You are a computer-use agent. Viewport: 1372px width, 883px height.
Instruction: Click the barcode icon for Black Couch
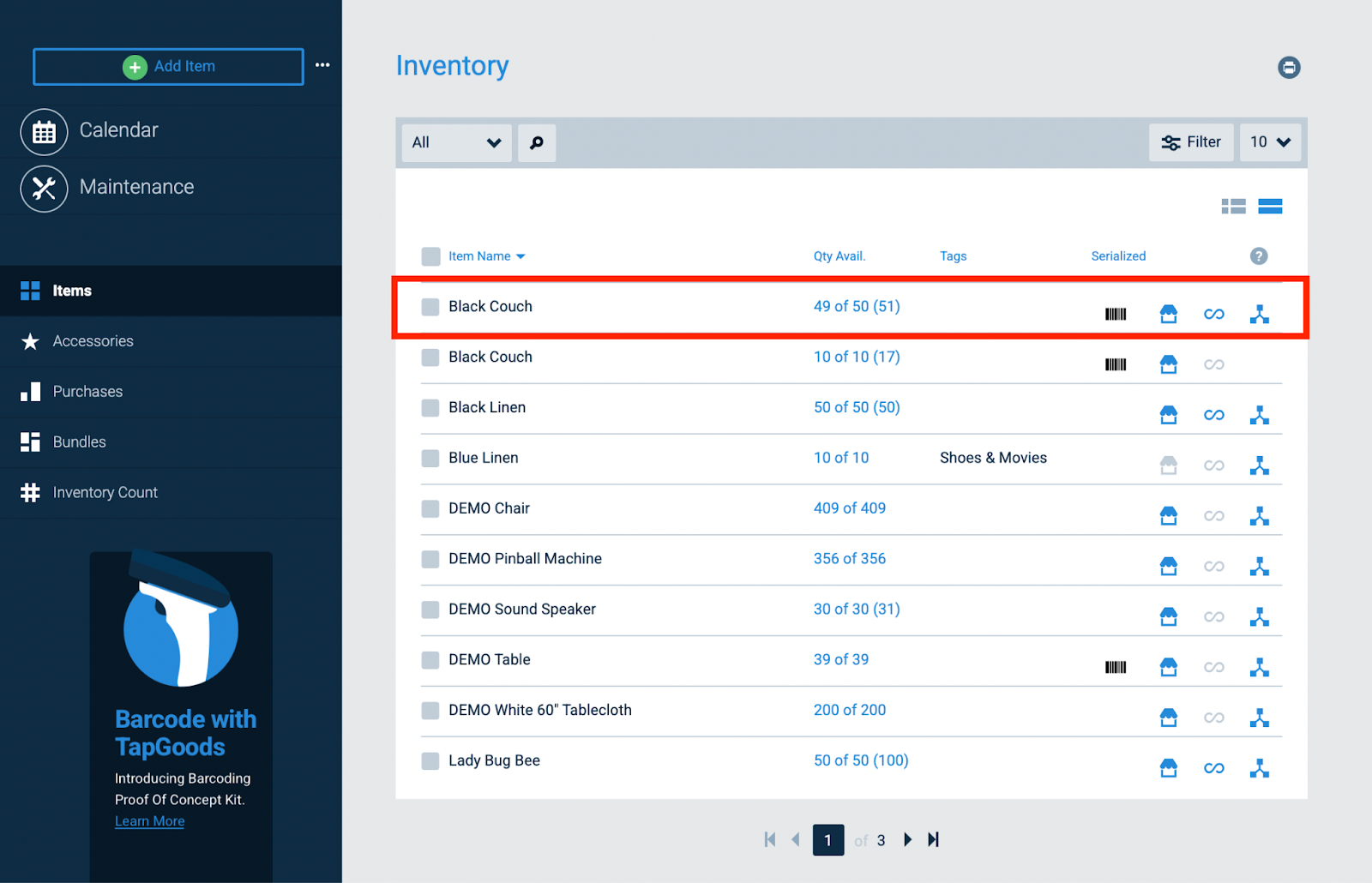[x=1115, y=314]
